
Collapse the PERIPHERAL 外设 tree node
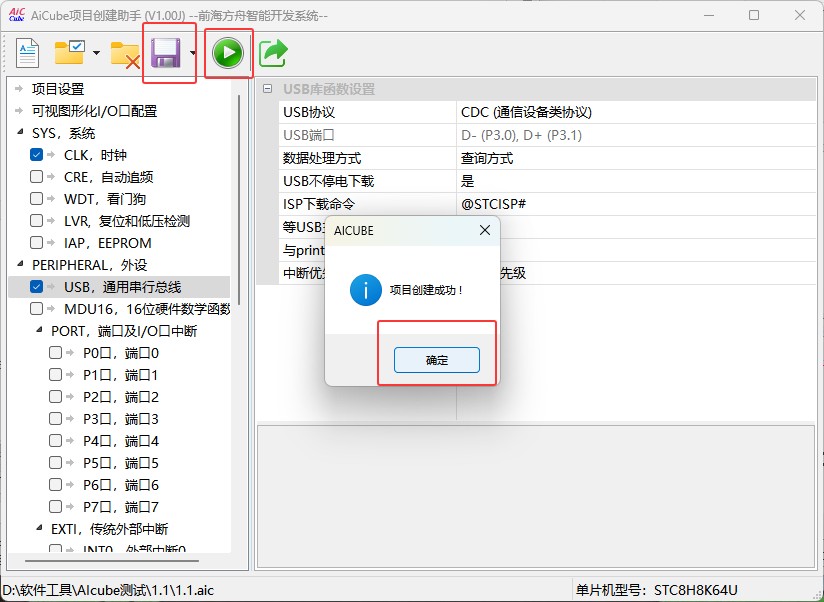(x=20, y=264)
